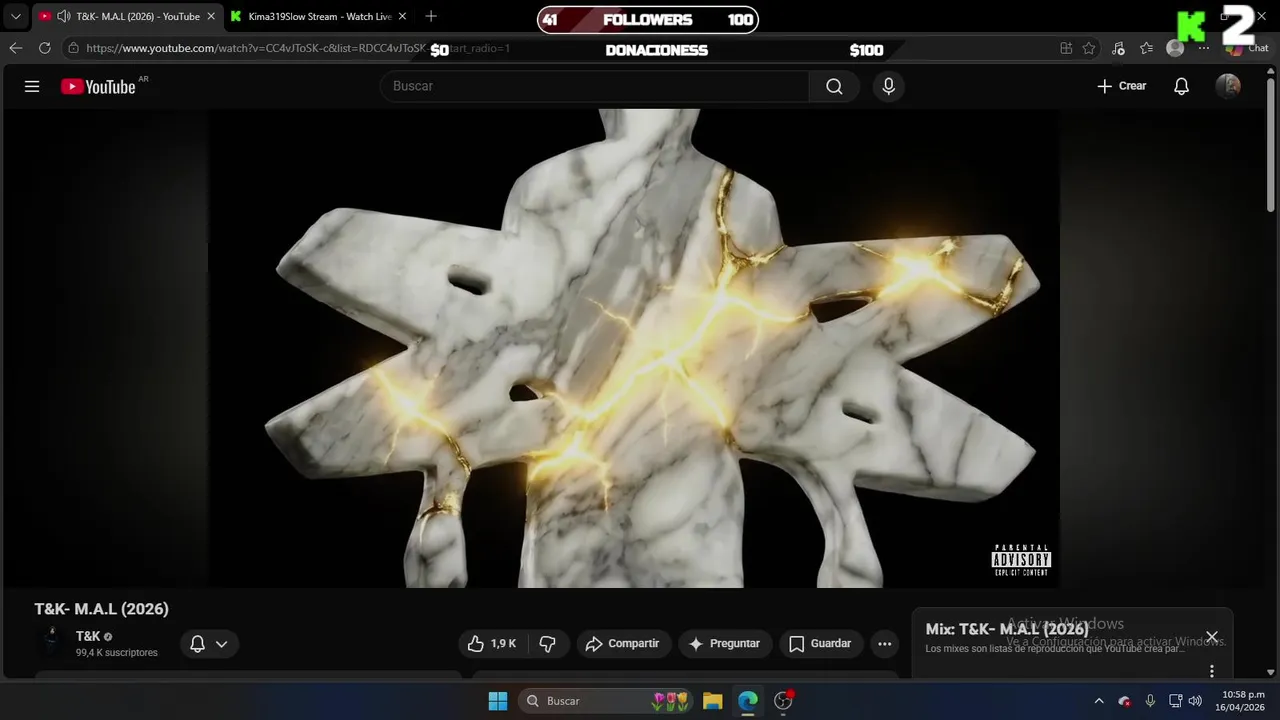Open Microsoft Edge from taskbar
This screenshot has height=720, width=1280.
748,701
